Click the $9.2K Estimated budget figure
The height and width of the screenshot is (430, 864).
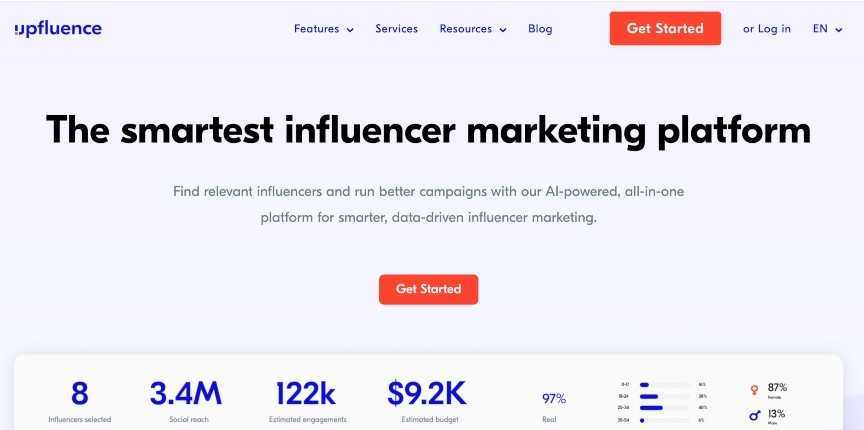(427, 394)
